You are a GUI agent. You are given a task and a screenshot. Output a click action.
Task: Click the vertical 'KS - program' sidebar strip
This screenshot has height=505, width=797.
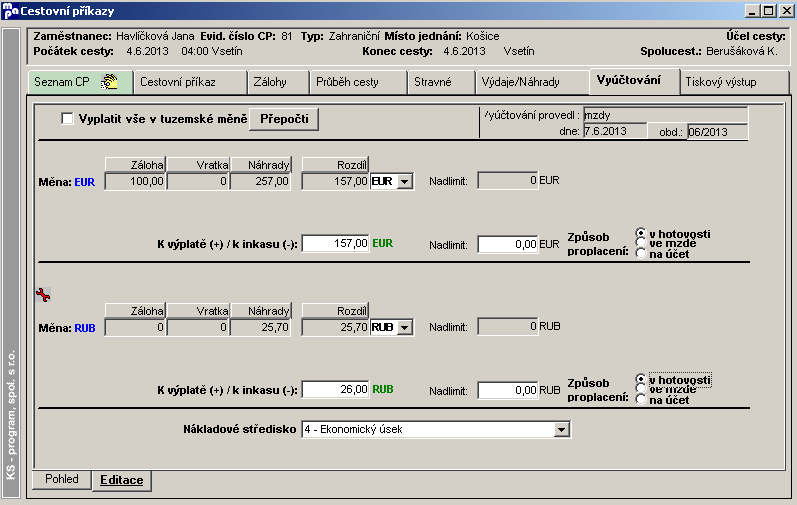pos(11,263)
